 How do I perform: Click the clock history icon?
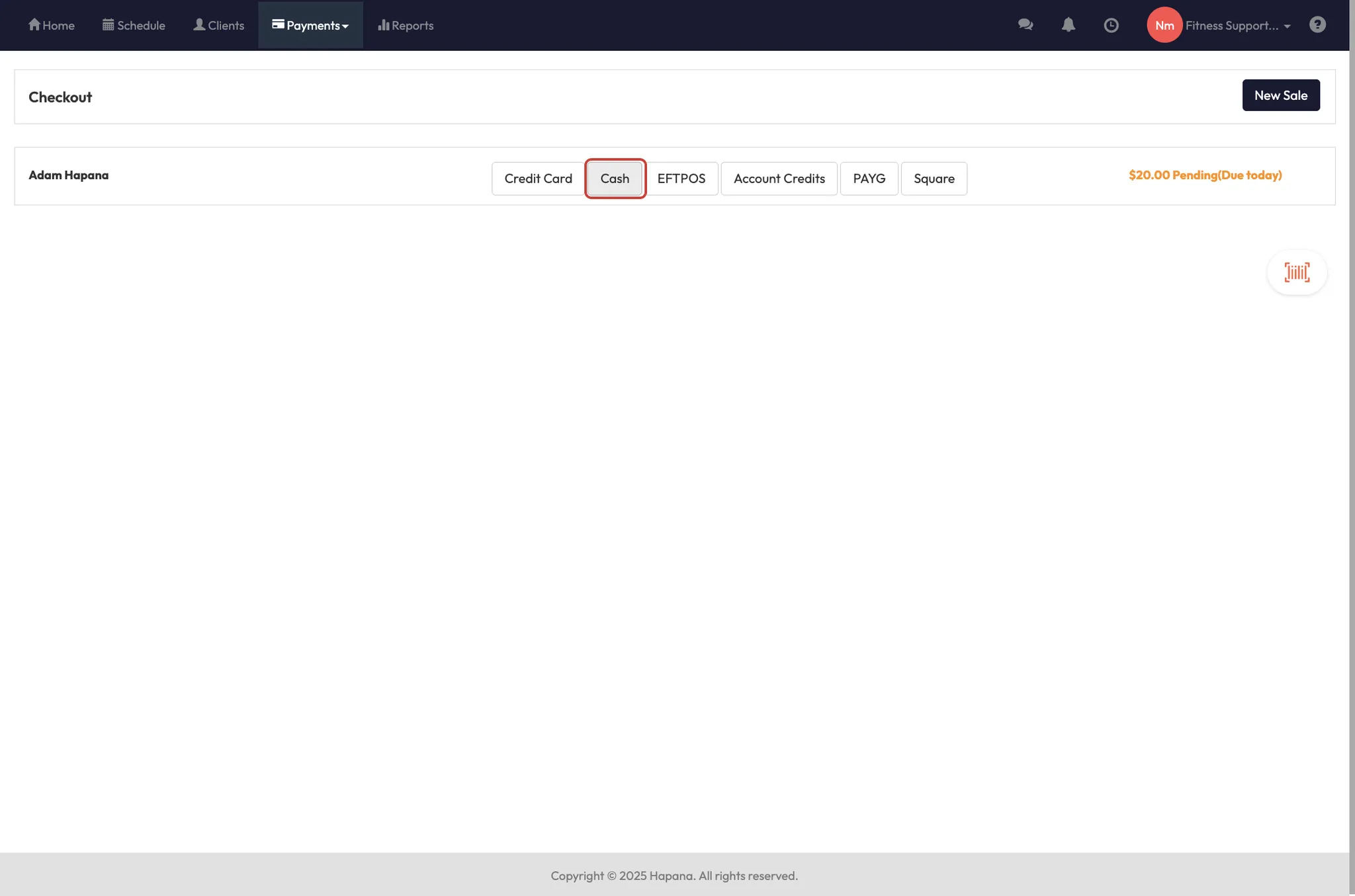pos(1111,25)
